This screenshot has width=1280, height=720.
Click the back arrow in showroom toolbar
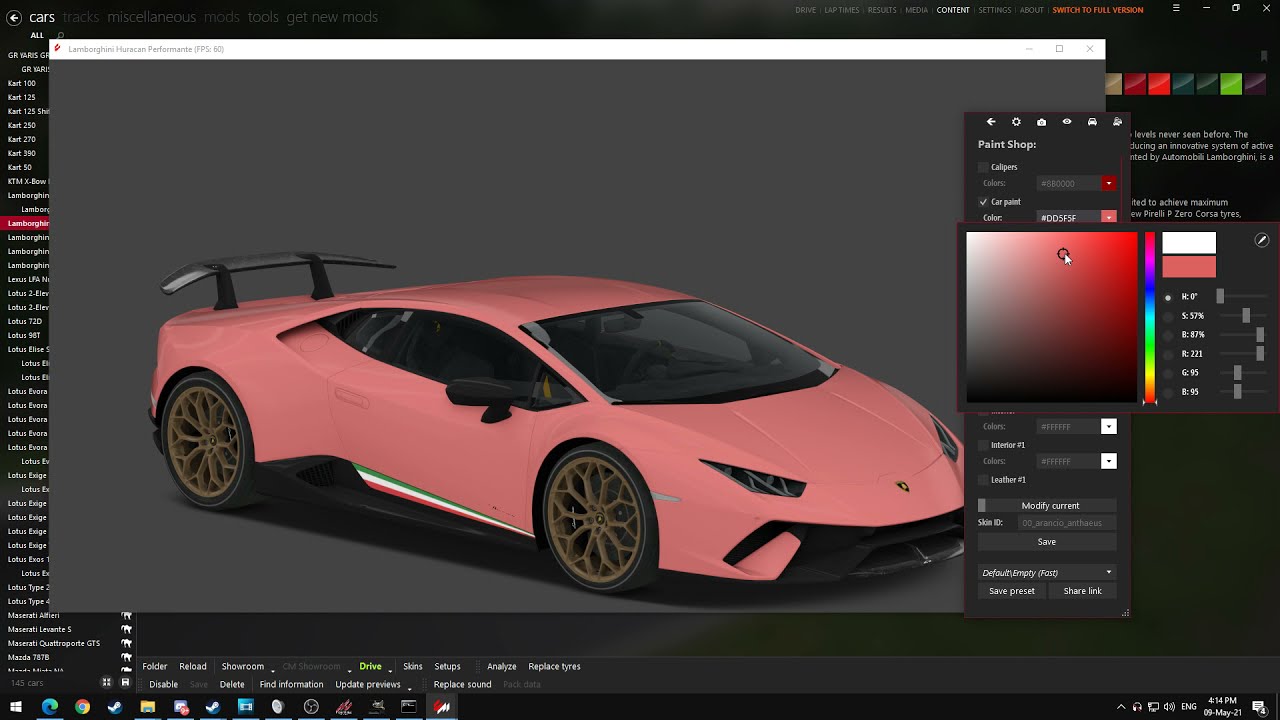pyautogui.click(x=991, y=122)
